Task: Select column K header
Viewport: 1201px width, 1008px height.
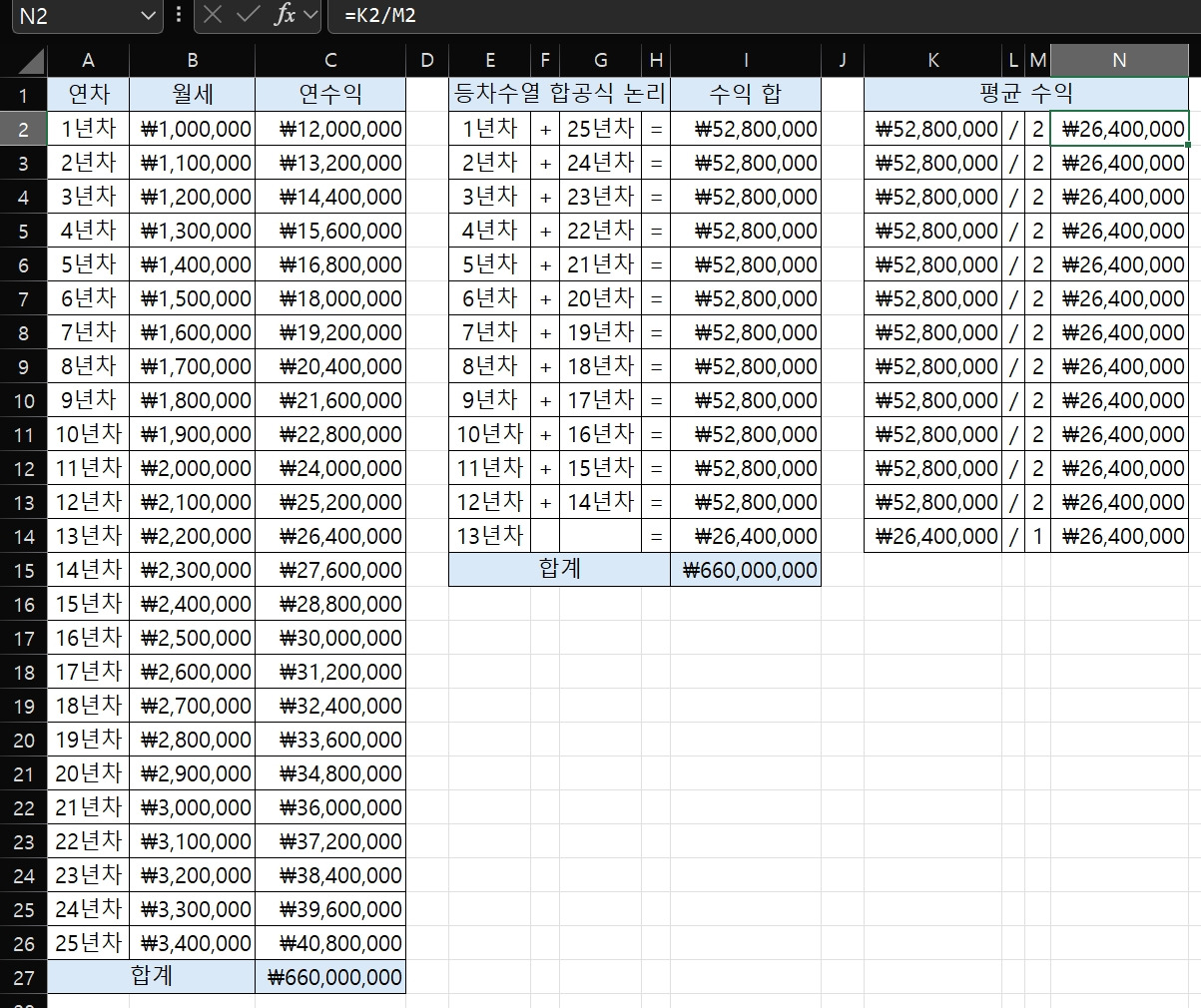Action: point(932,61)
